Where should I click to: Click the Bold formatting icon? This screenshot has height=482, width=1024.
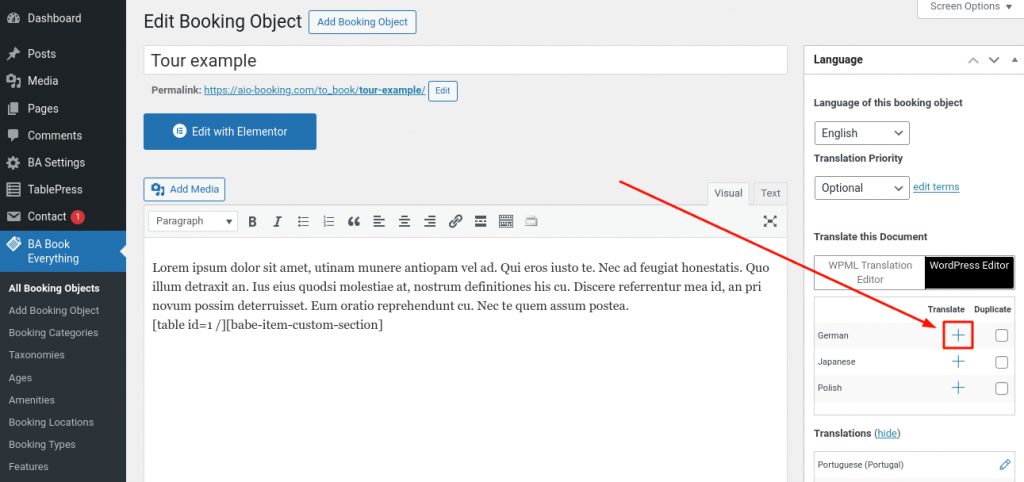pyautogui.click(x=253, y=221)
